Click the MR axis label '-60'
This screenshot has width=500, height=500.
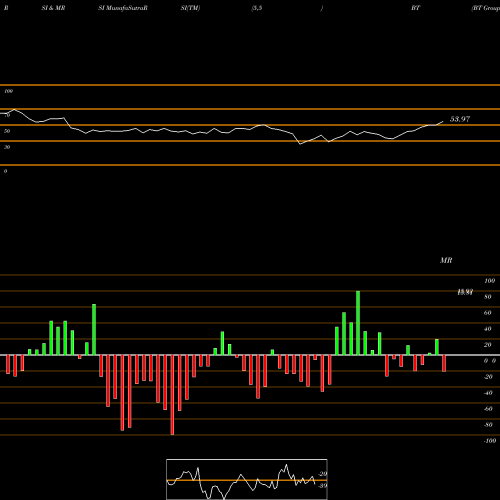[x=488, y=409]
